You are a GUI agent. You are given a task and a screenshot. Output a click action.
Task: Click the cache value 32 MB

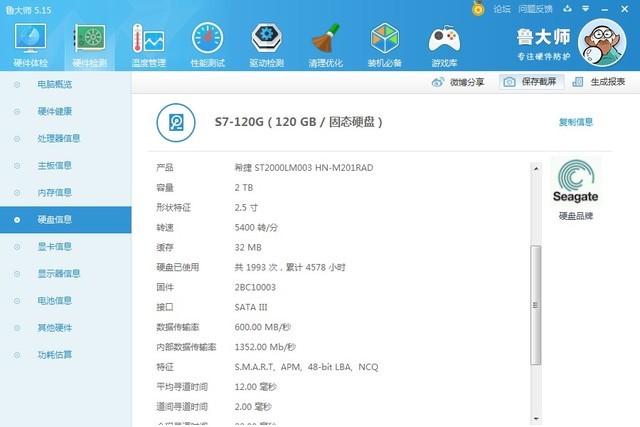point(248,247)
